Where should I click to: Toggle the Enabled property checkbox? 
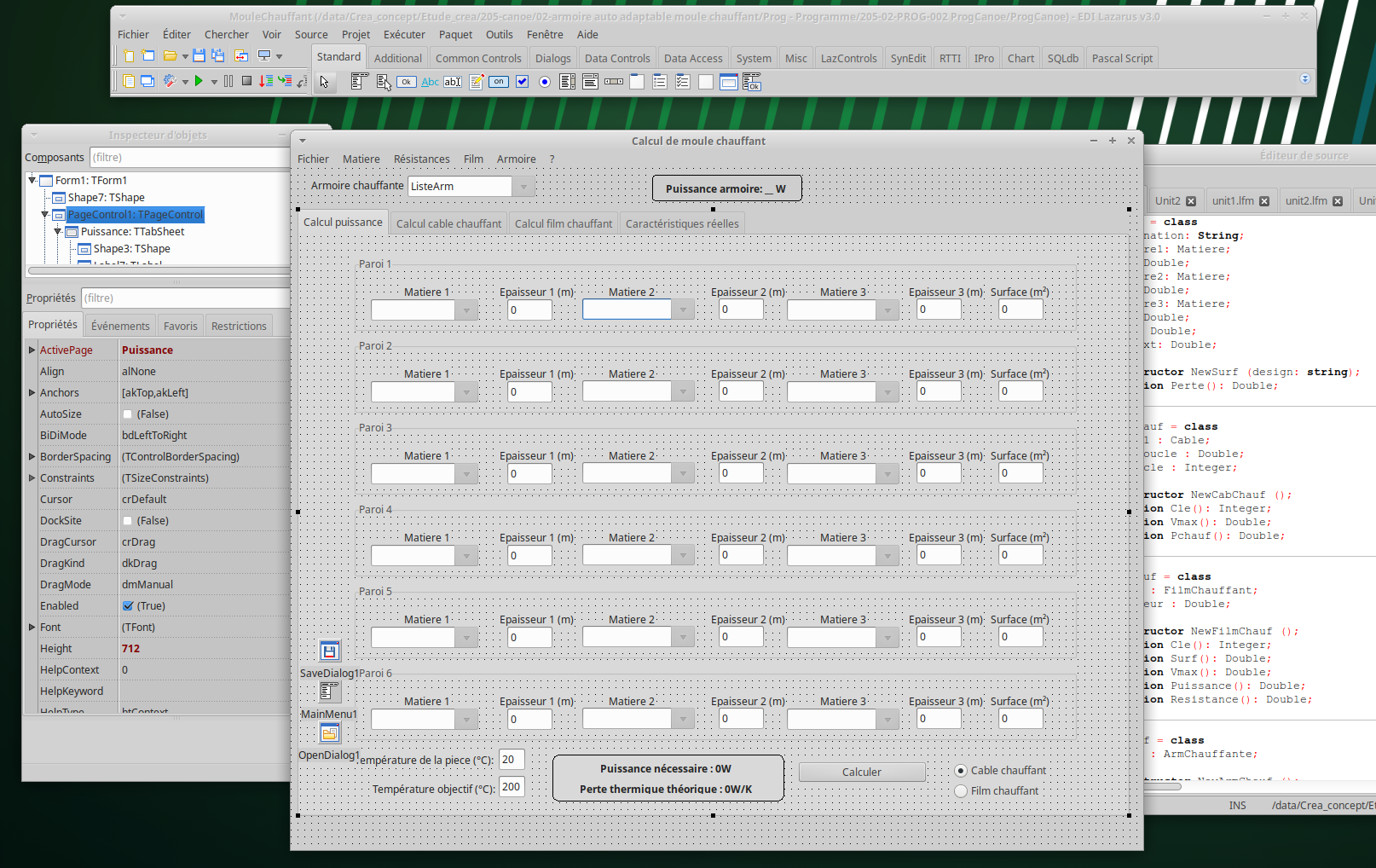pos(128,606)
